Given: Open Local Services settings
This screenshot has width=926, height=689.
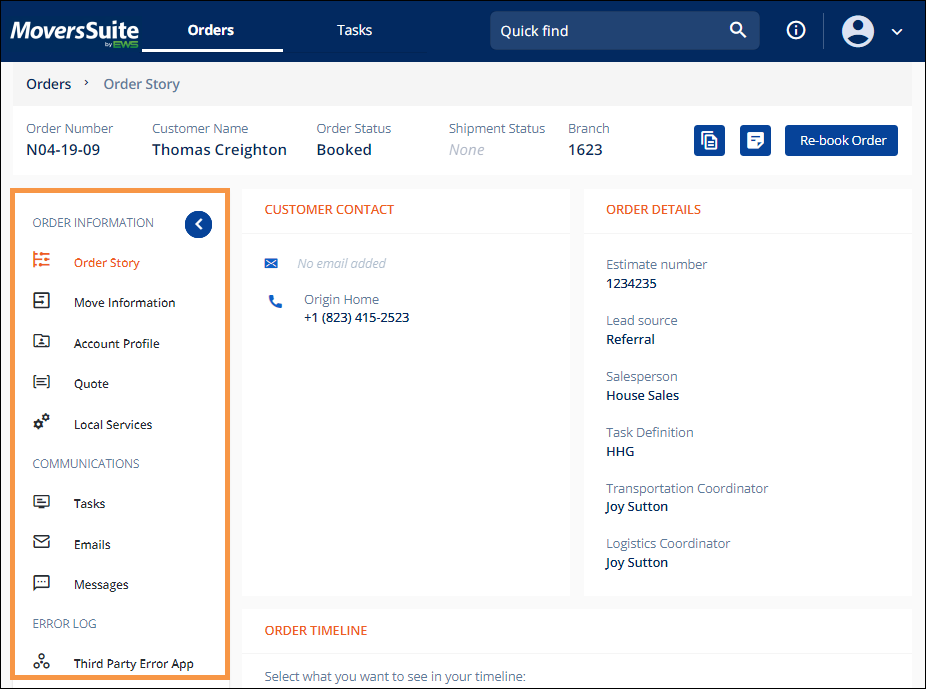Looking at the screenshot, I should click(112, 424).
